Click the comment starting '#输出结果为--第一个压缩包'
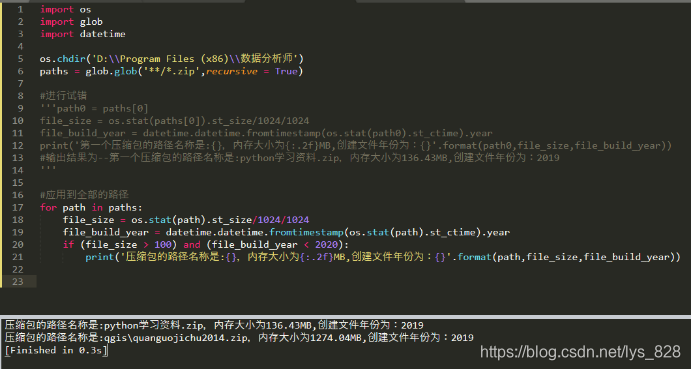Viewport: 691px width, 371px height. point(299,158)
